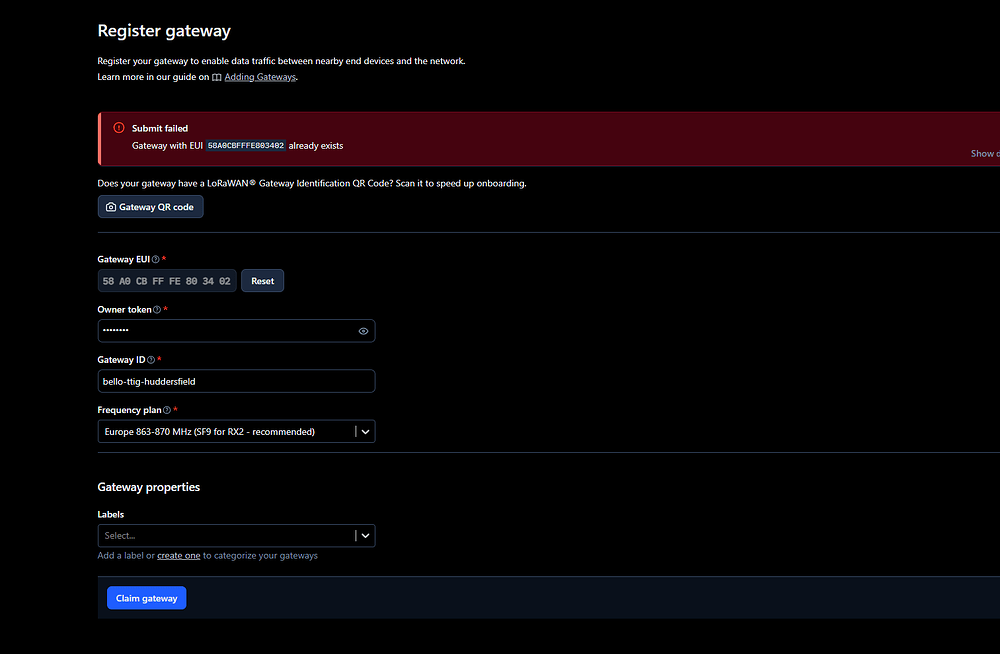Click the Frequency plan help icon

tap(167, 410)
